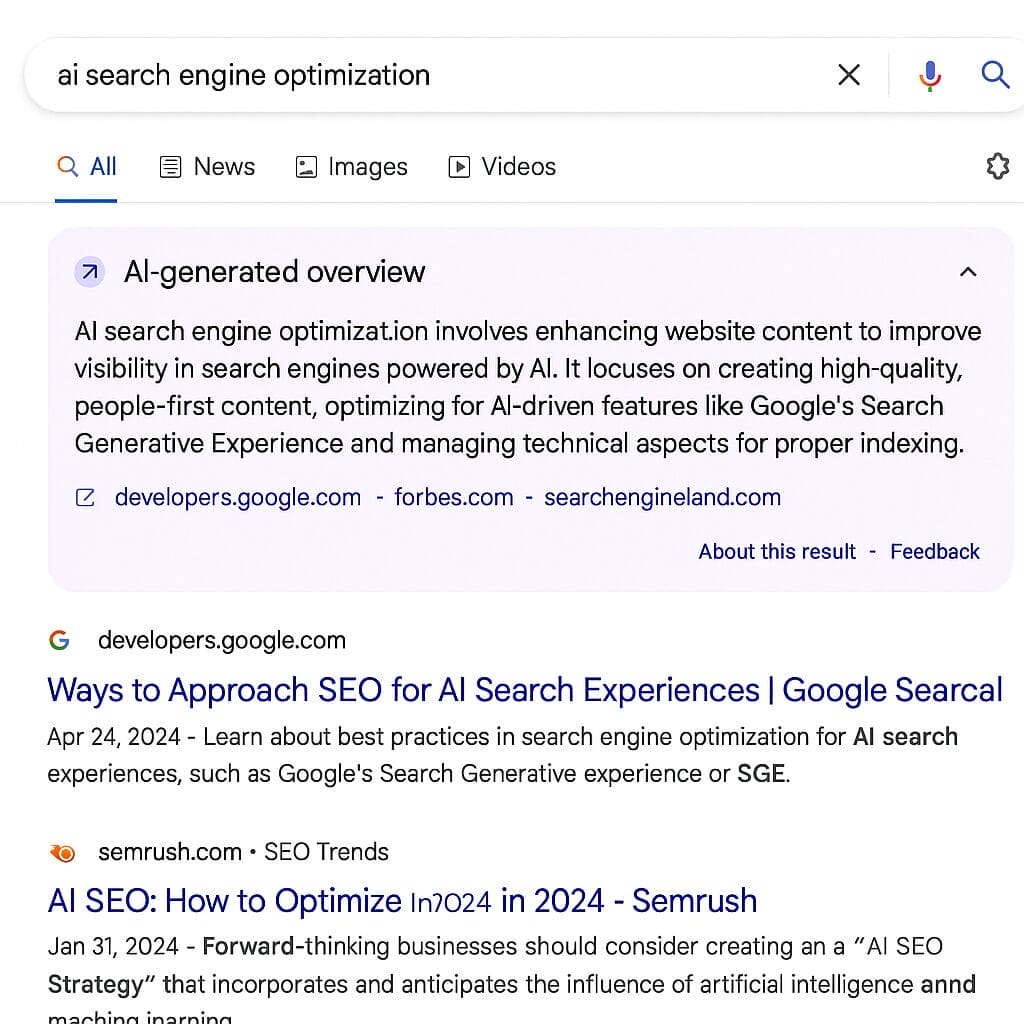
Task: Collapse the AI-generated overview panel
Action: (967, 271)
